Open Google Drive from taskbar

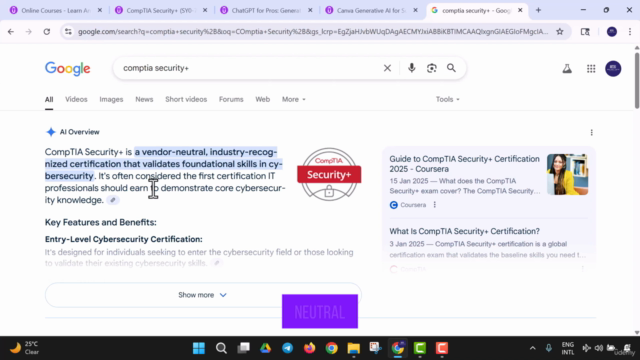(x=265, y=348)
